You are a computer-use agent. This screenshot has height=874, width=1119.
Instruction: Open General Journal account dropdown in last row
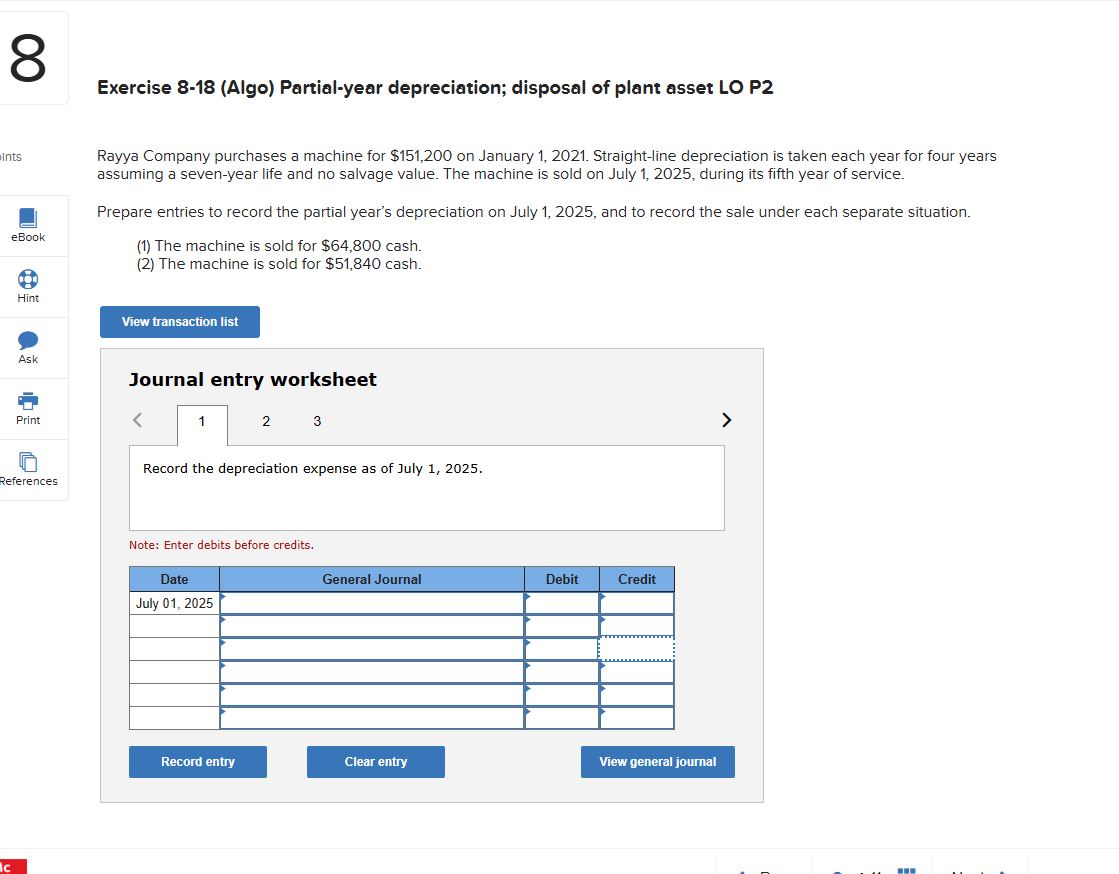(x=372, y=718)
